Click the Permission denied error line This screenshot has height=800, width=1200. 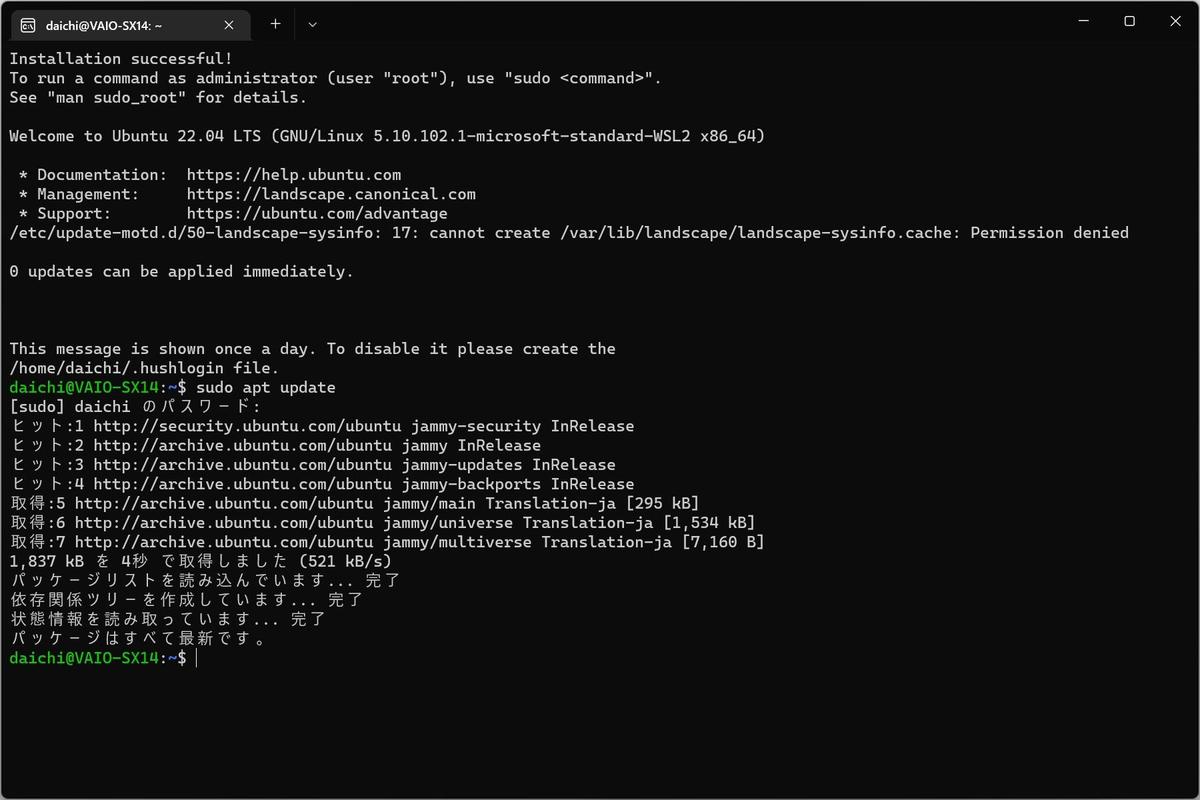(x=569, y=233)
